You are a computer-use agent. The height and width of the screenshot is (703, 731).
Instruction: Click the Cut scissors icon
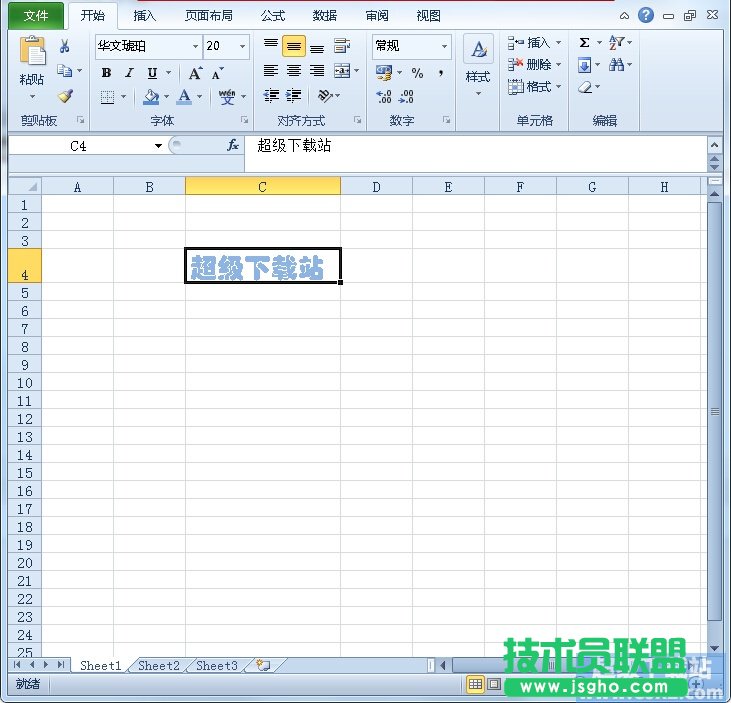click(x=65, y=47)
